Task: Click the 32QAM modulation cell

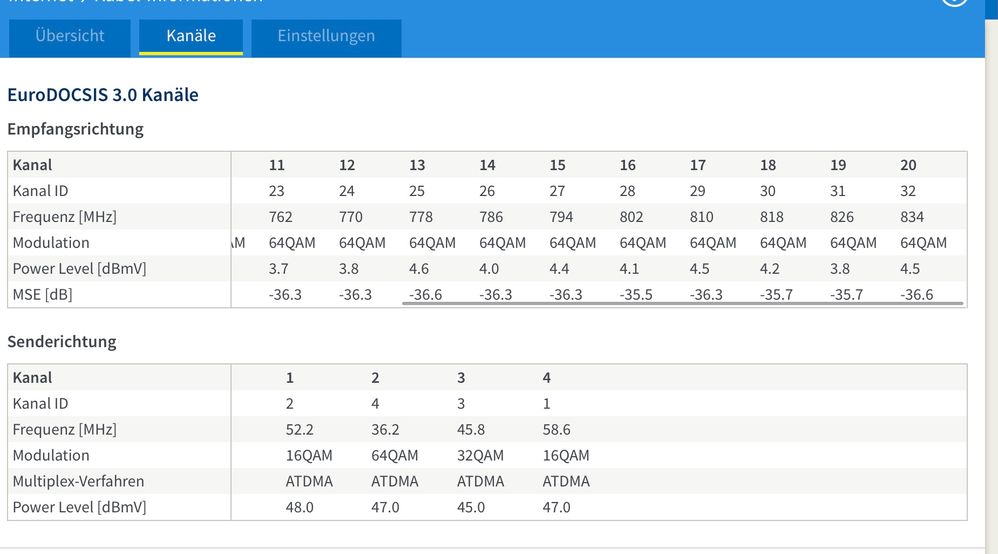Action: click(481, 456)
